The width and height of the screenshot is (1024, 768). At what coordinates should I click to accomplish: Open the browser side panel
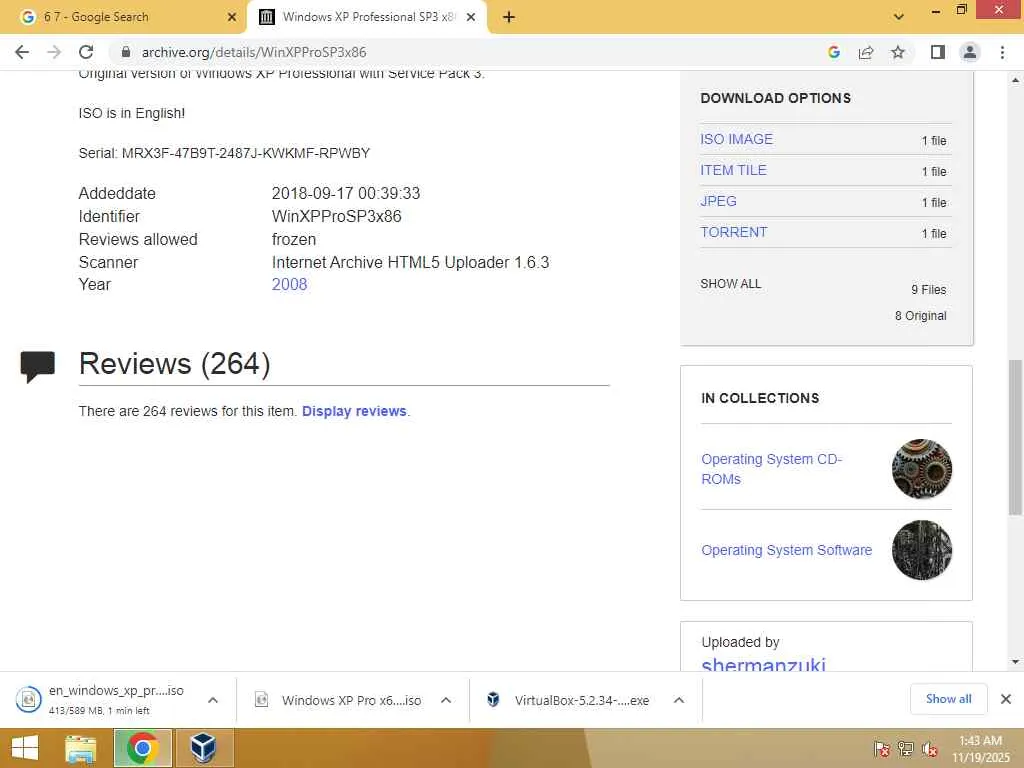point(938,52)
